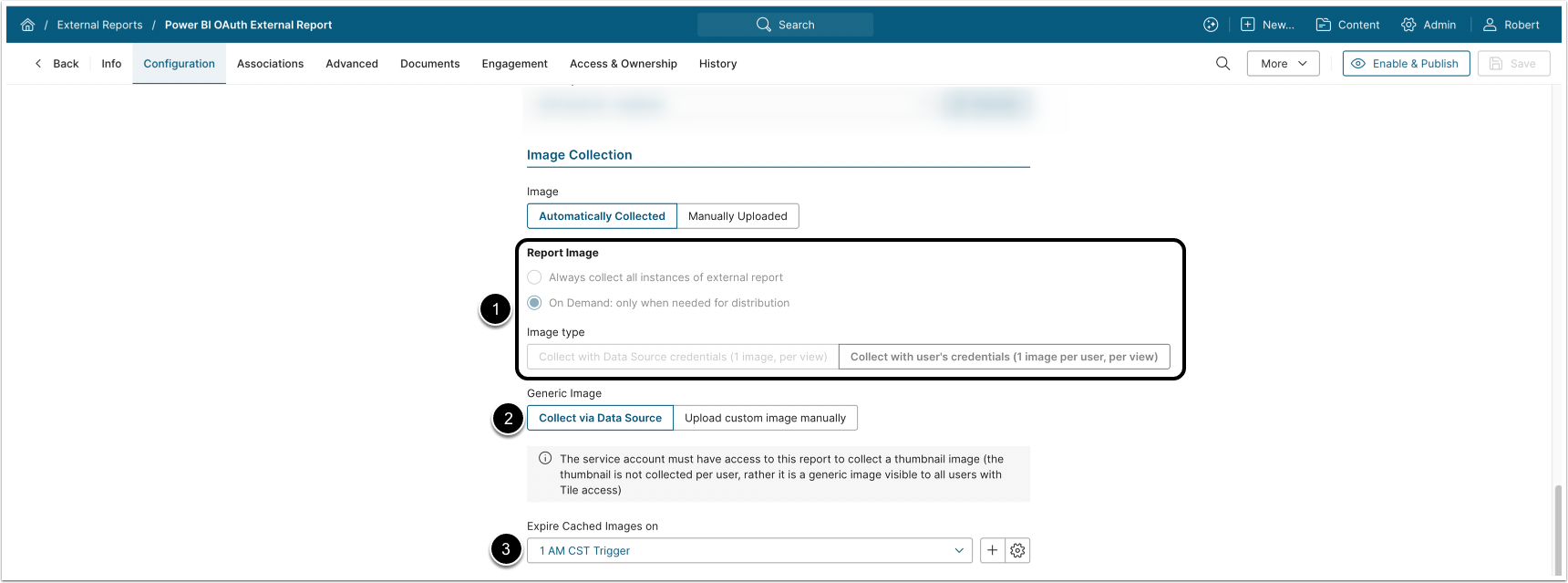View the History tab
The image size is (1568, 583).
click(717, 64)
